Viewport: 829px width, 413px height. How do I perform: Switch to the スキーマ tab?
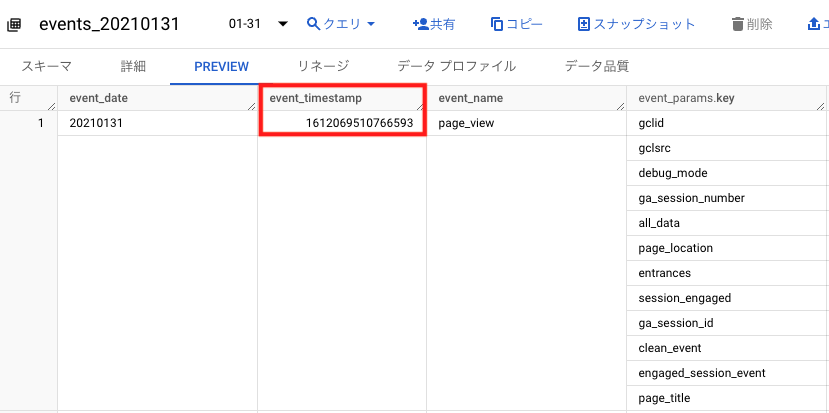(x=47, y=66)
